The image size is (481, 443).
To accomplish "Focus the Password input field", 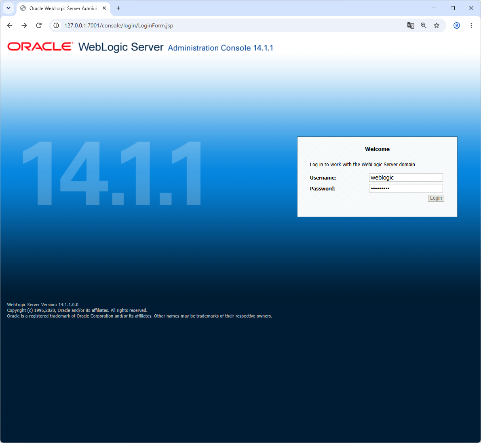I will (406, 188).
